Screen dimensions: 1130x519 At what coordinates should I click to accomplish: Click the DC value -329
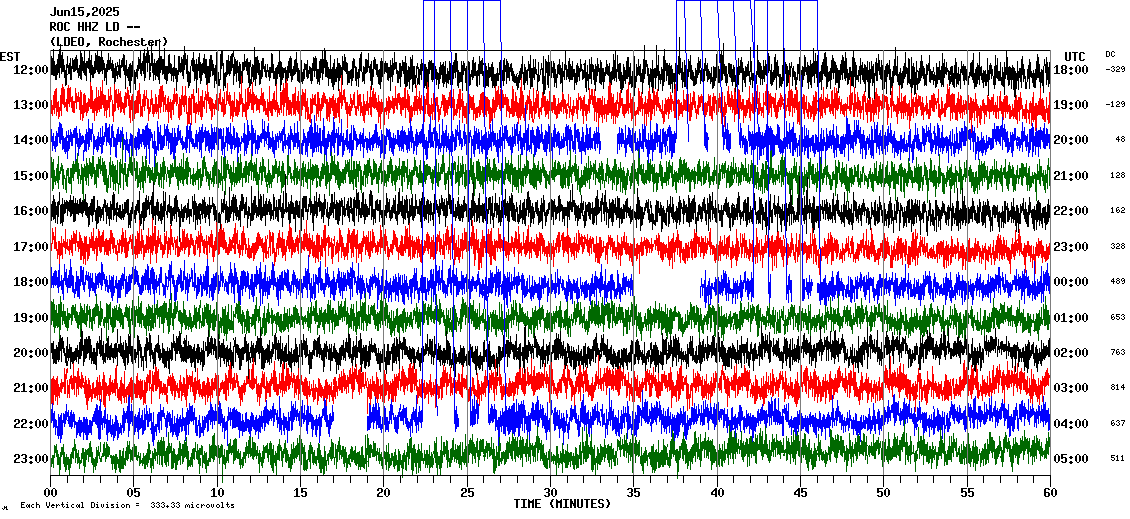click(x=1115, y=70)
